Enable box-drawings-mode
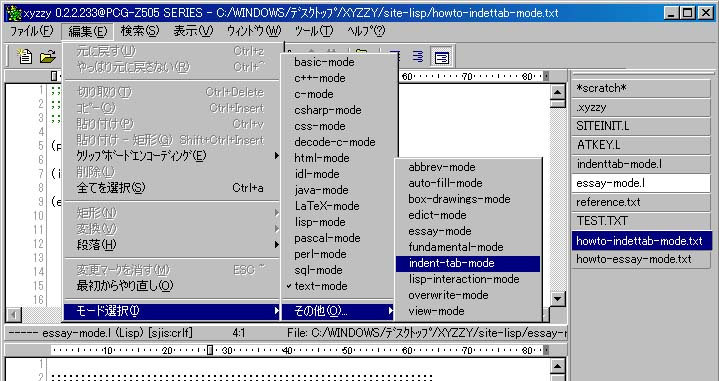719x381 pixels. click(468, 199)
